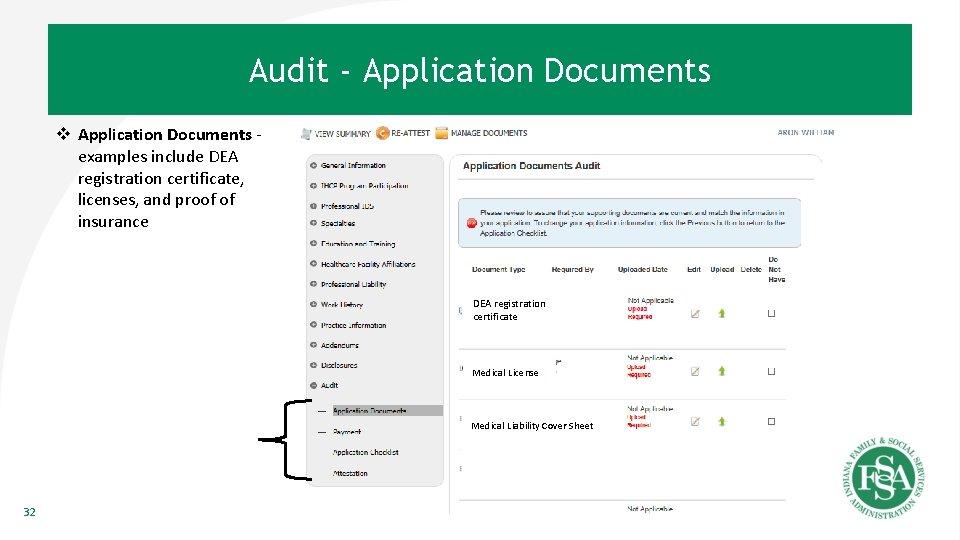The image size is (960, 540).
Task: Click Edit icon for Medical License
Action: tap(695, 371)
